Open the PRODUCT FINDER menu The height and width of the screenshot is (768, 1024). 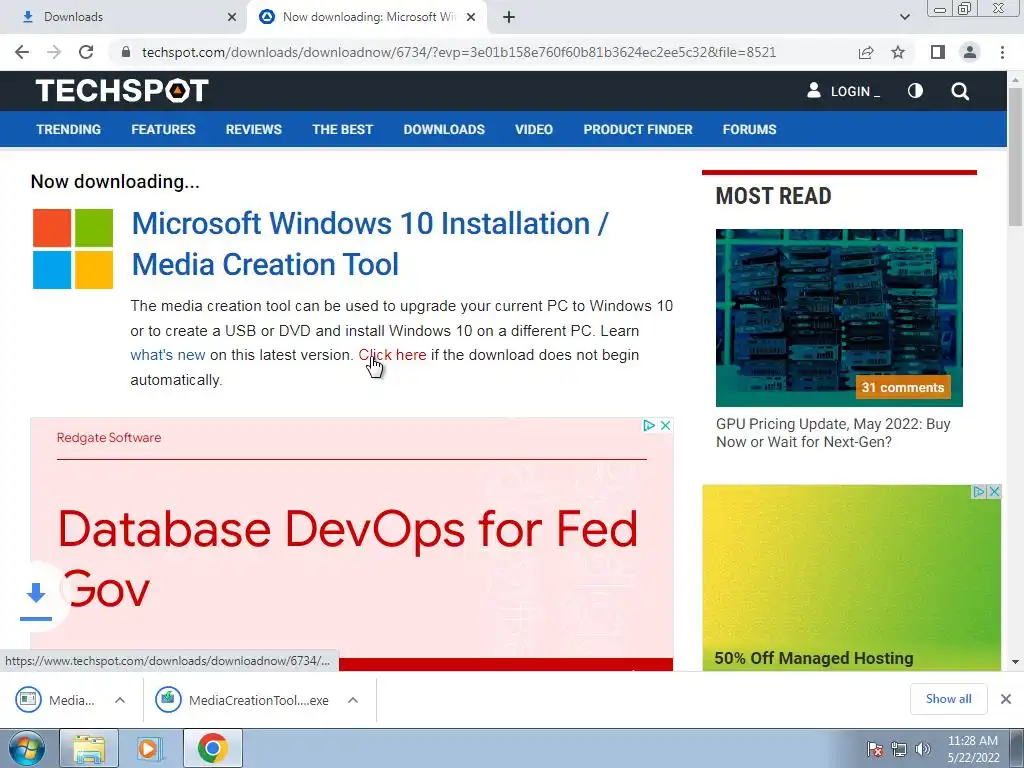[638, 129]
